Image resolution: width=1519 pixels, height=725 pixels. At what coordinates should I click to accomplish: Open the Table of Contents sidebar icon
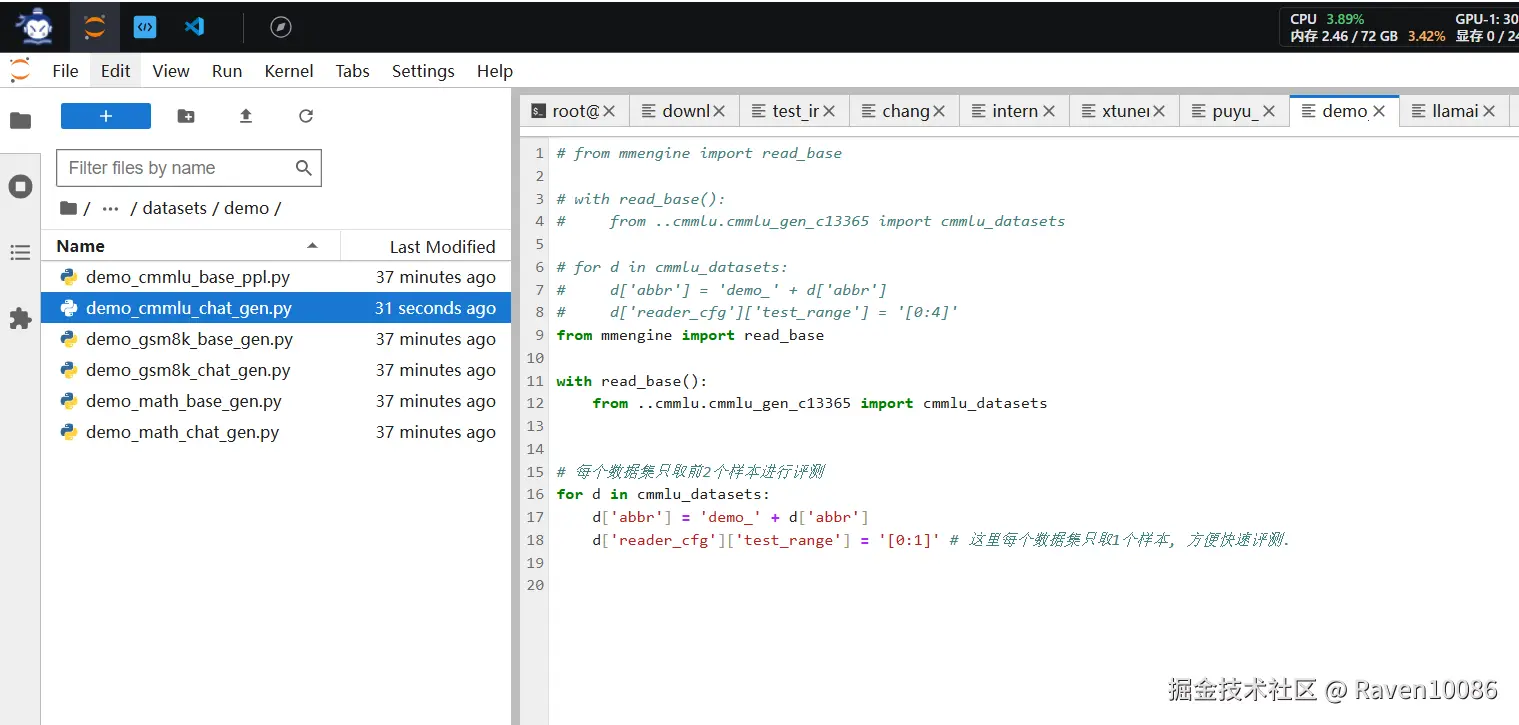(x=20, y=253)
